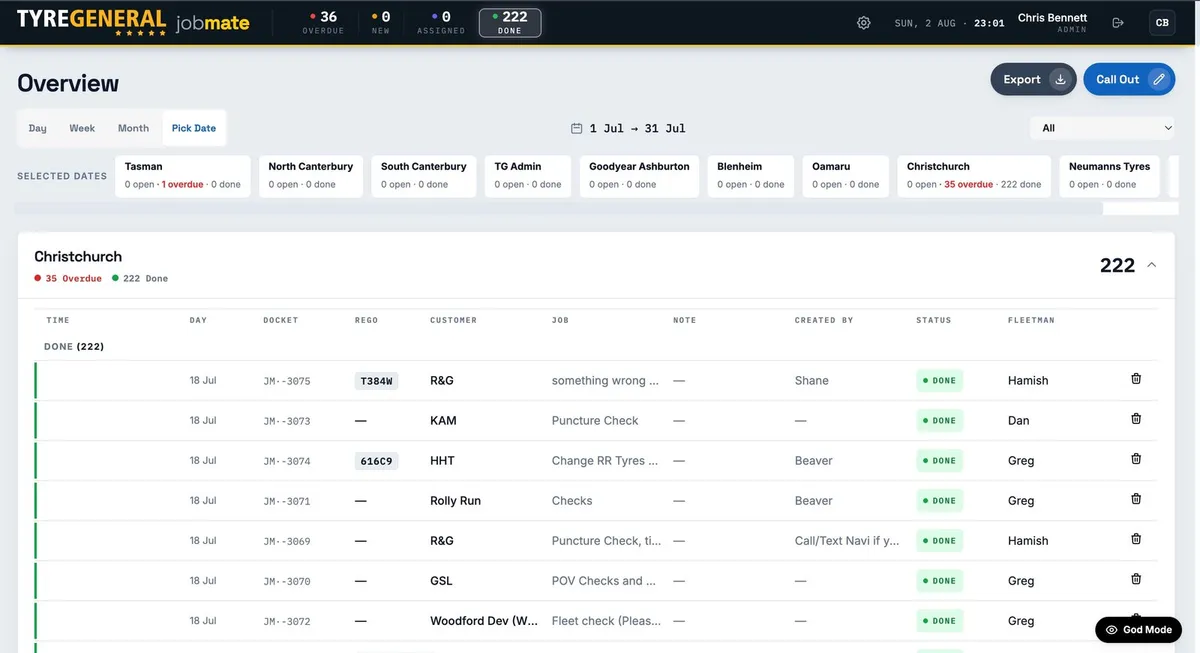The height and width of the screenshot is (653, 1200).
Task: Click customer GSL
Action: click(x=442, y=581)
